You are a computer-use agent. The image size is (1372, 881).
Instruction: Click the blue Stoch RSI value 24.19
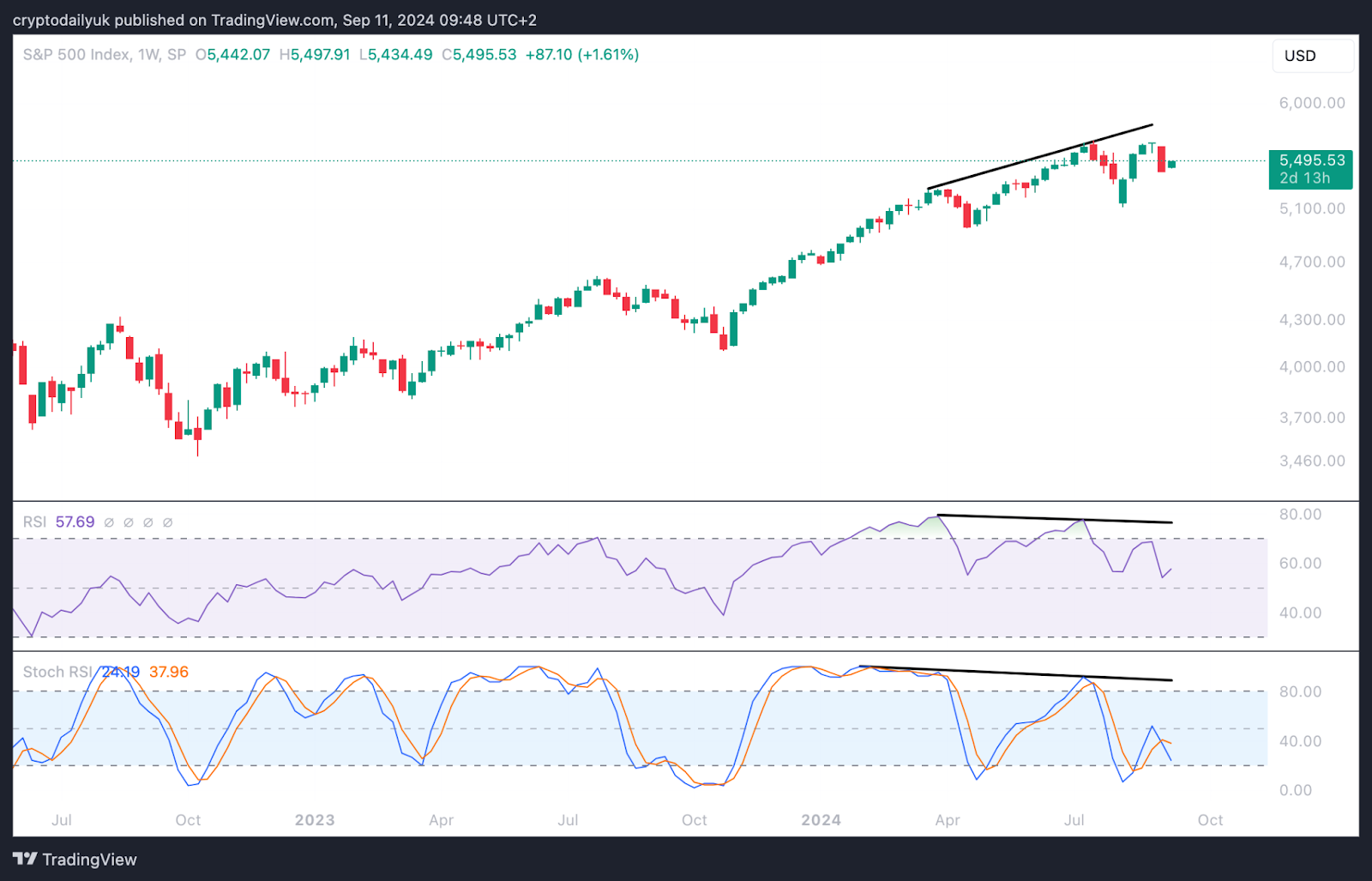[x=121, y=673]
